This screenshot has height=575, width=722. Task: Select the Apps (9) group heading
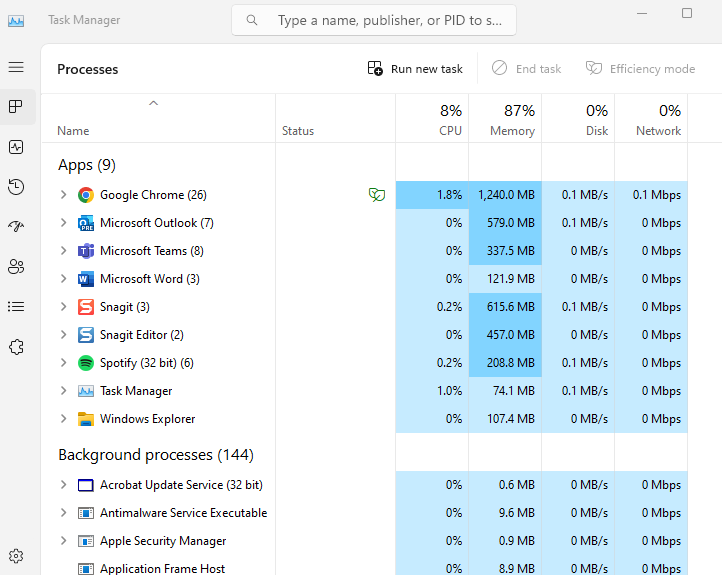(87, 165)
